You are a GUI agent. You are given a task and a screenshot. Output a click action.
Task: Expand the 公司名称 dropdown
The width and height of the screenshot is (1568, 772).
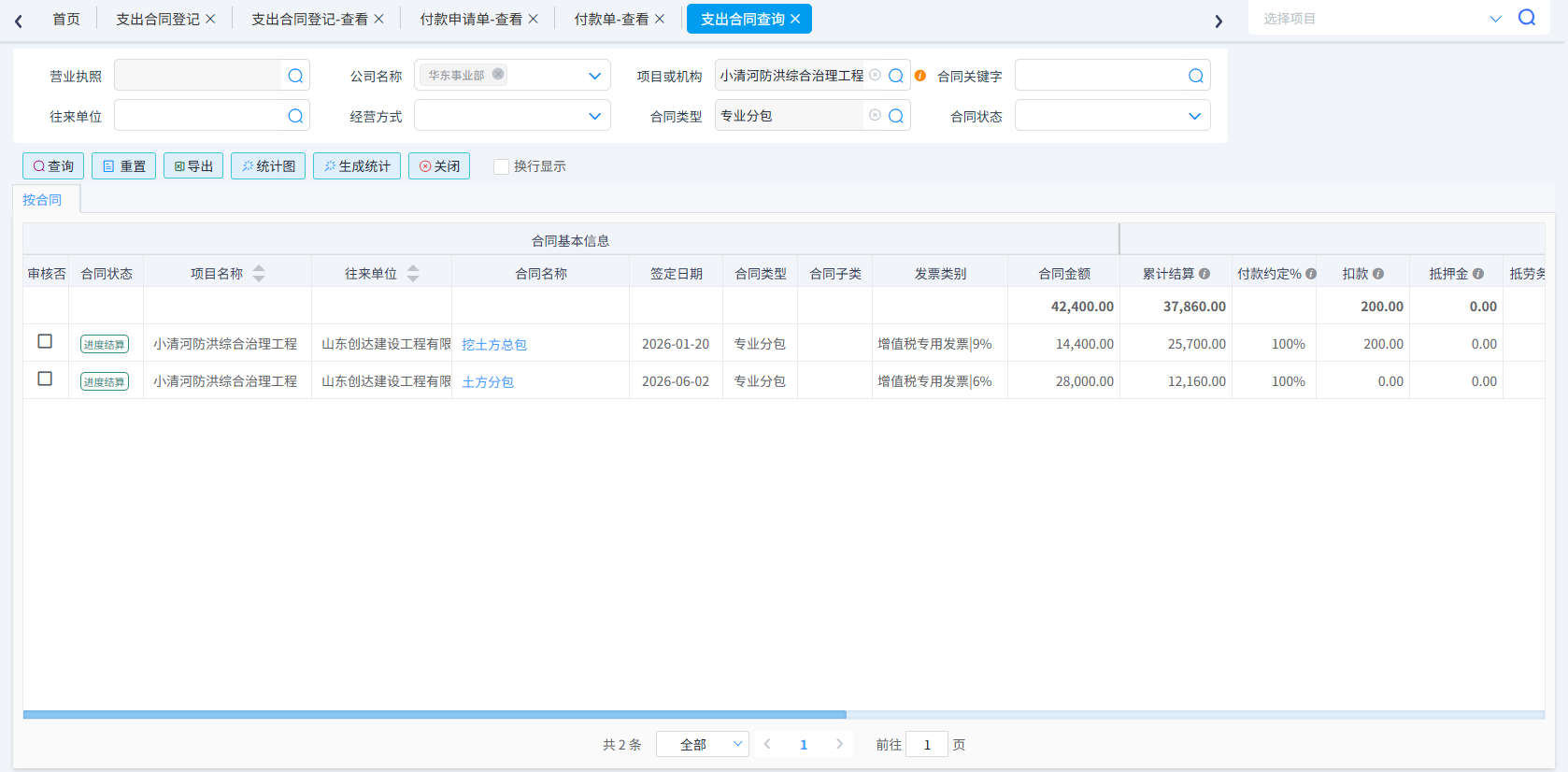594,76
